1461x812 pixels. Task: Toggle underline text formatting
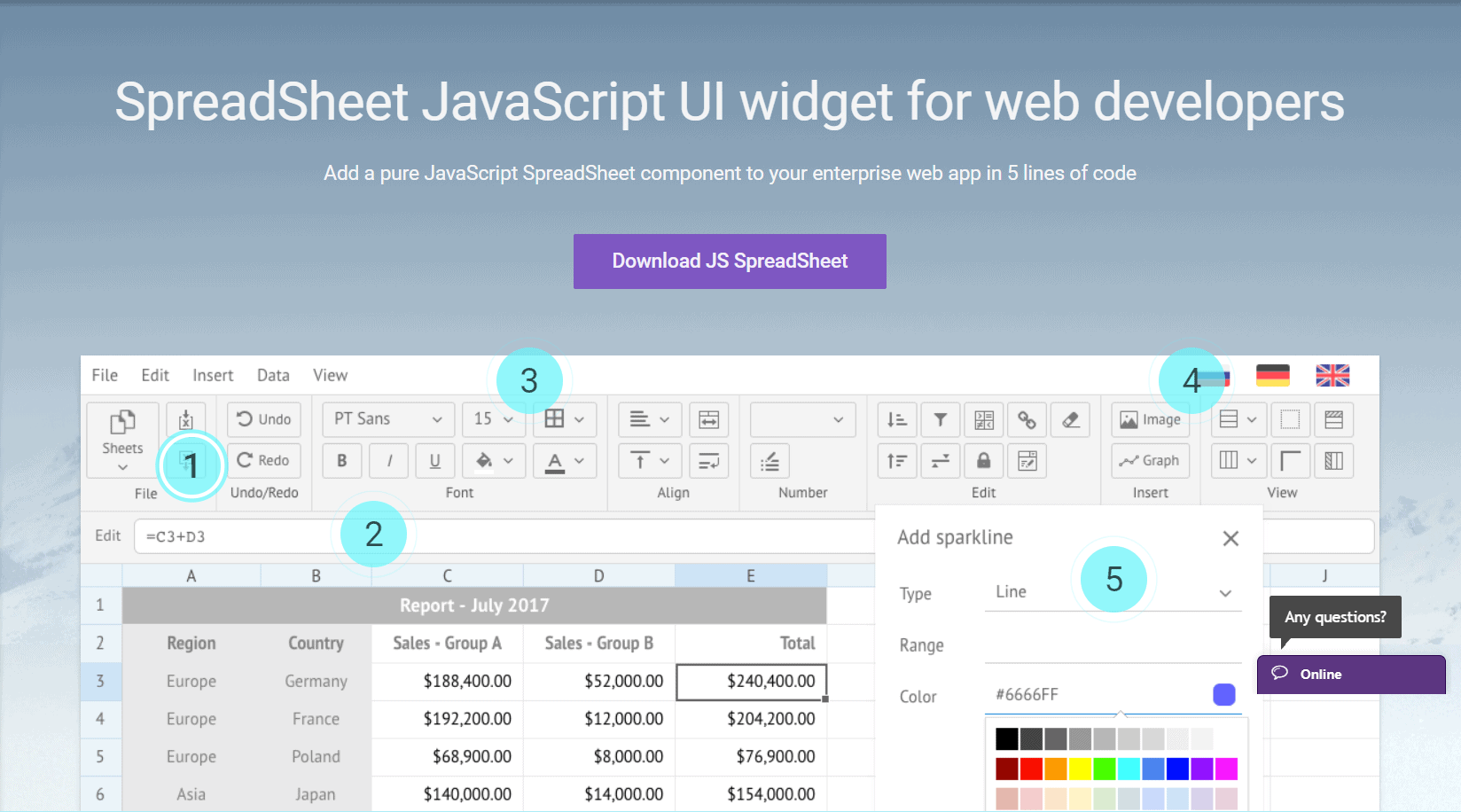[x=434, y=461]
